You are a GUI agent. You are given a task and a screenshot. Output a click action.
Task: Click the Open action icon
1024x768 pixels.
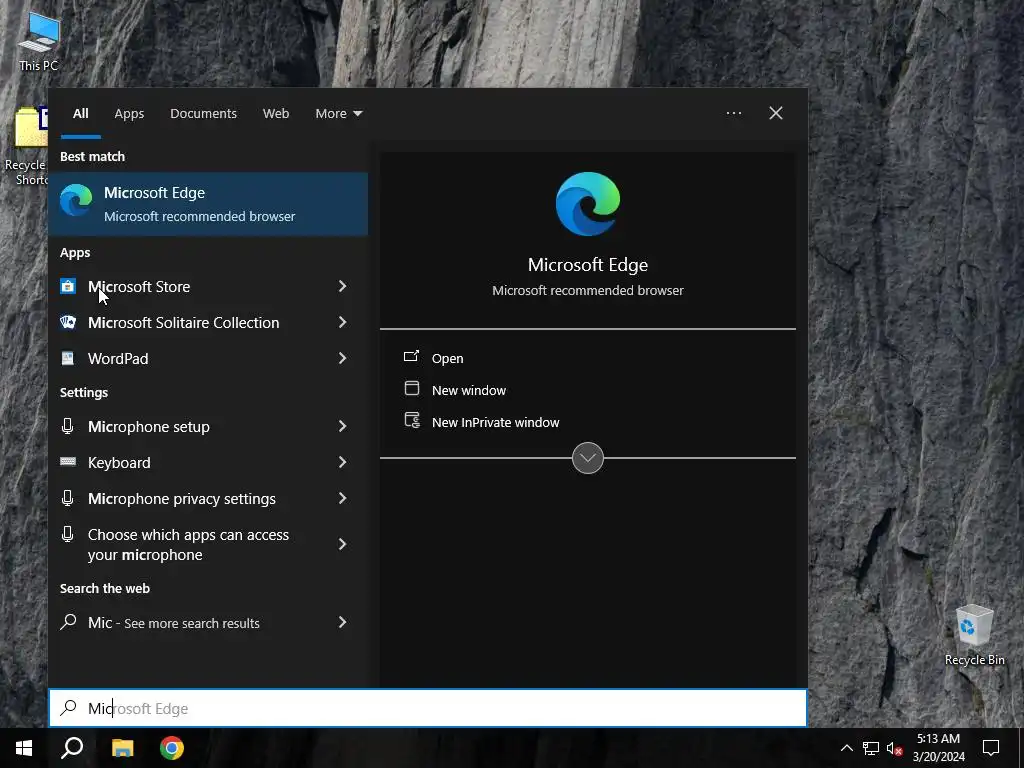coord(411,356)
